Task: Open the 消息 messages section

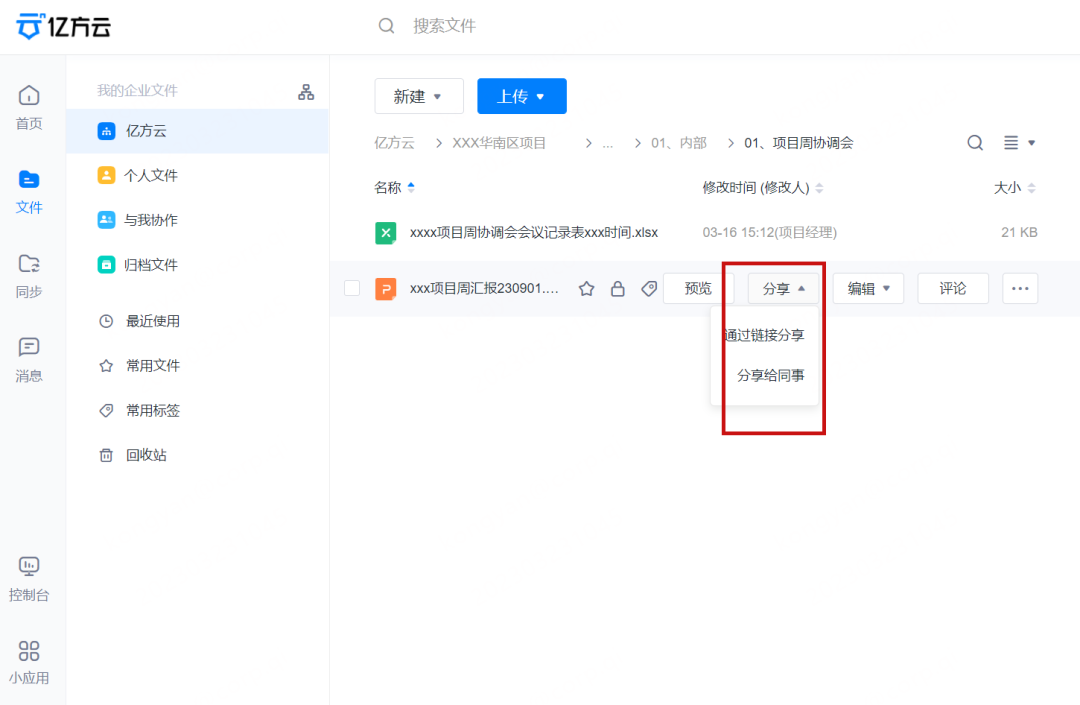Action: pyautogui.click(x=29, y=360)
